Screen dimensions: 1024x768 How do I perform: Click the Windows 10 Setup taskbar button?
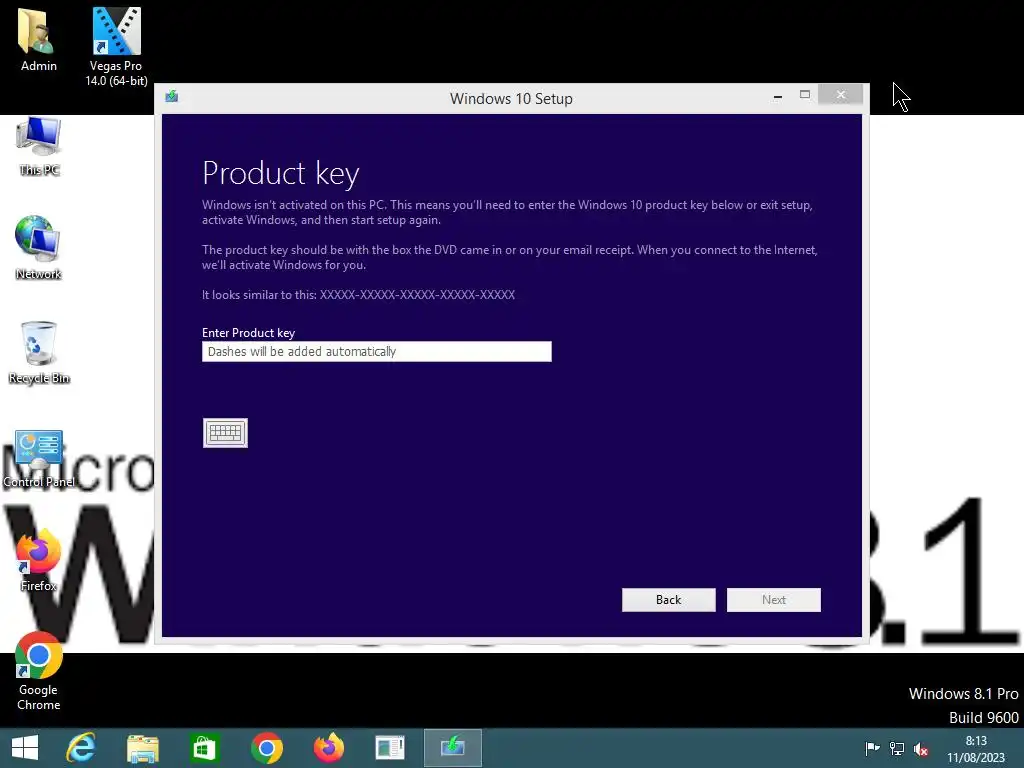[453, 748]
